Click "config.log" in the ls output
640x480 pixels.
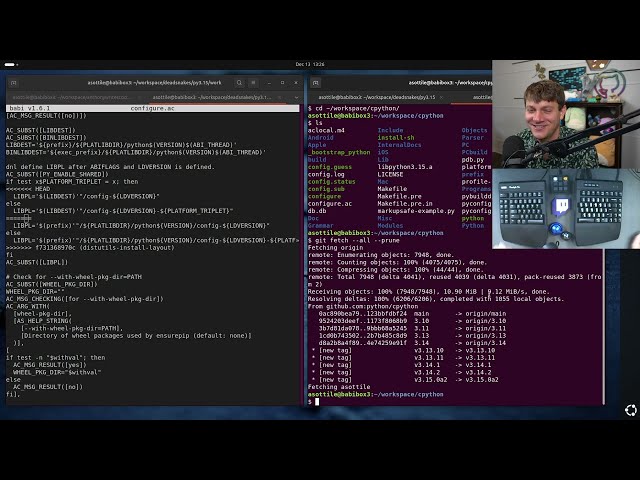[x=326, y=174]
